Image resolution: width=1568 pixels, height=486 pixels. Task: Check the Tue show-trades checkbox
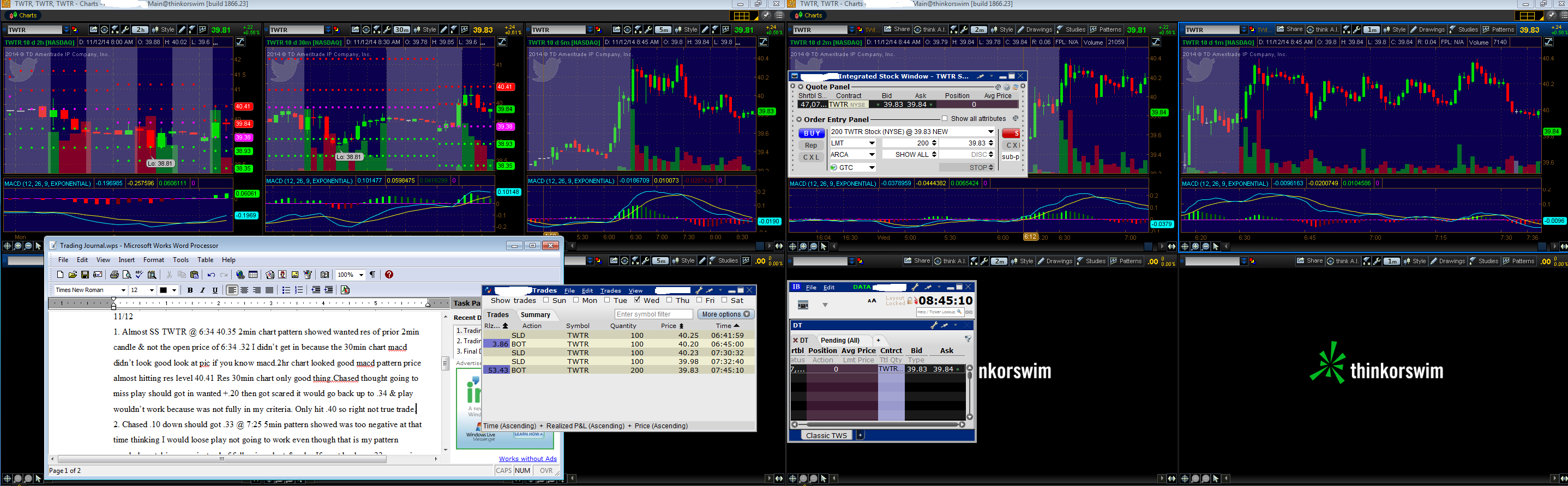point(607,300)
